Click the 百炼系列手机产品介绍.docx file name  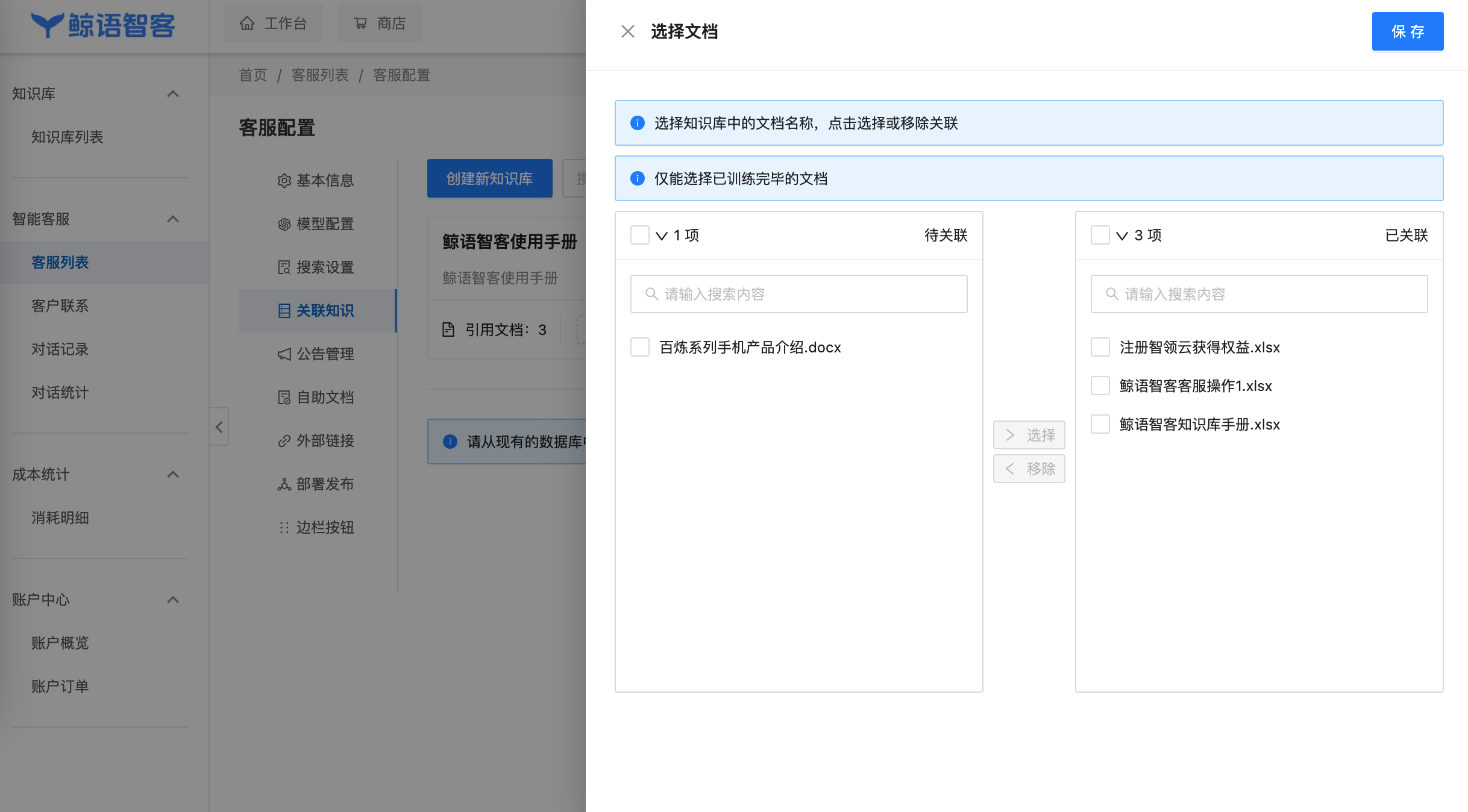[750, 348]
